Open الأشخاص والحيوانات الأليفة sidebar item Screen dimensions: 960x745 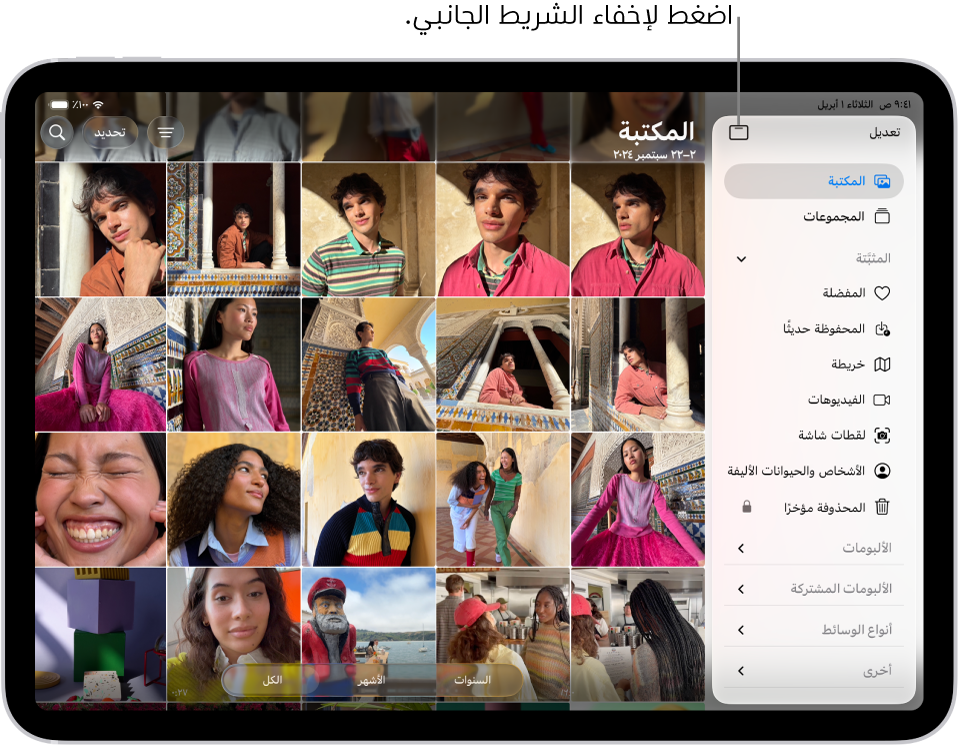814,471
